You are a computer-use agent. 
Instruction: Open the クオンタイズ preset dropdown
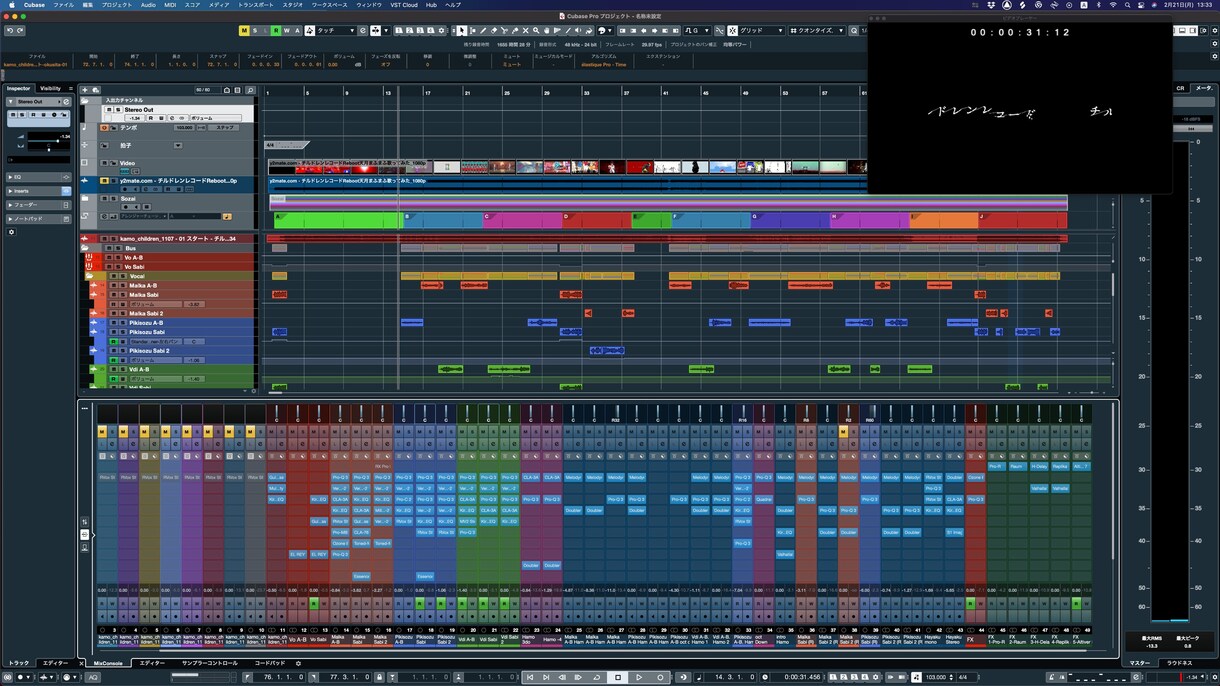pos(817,31)
